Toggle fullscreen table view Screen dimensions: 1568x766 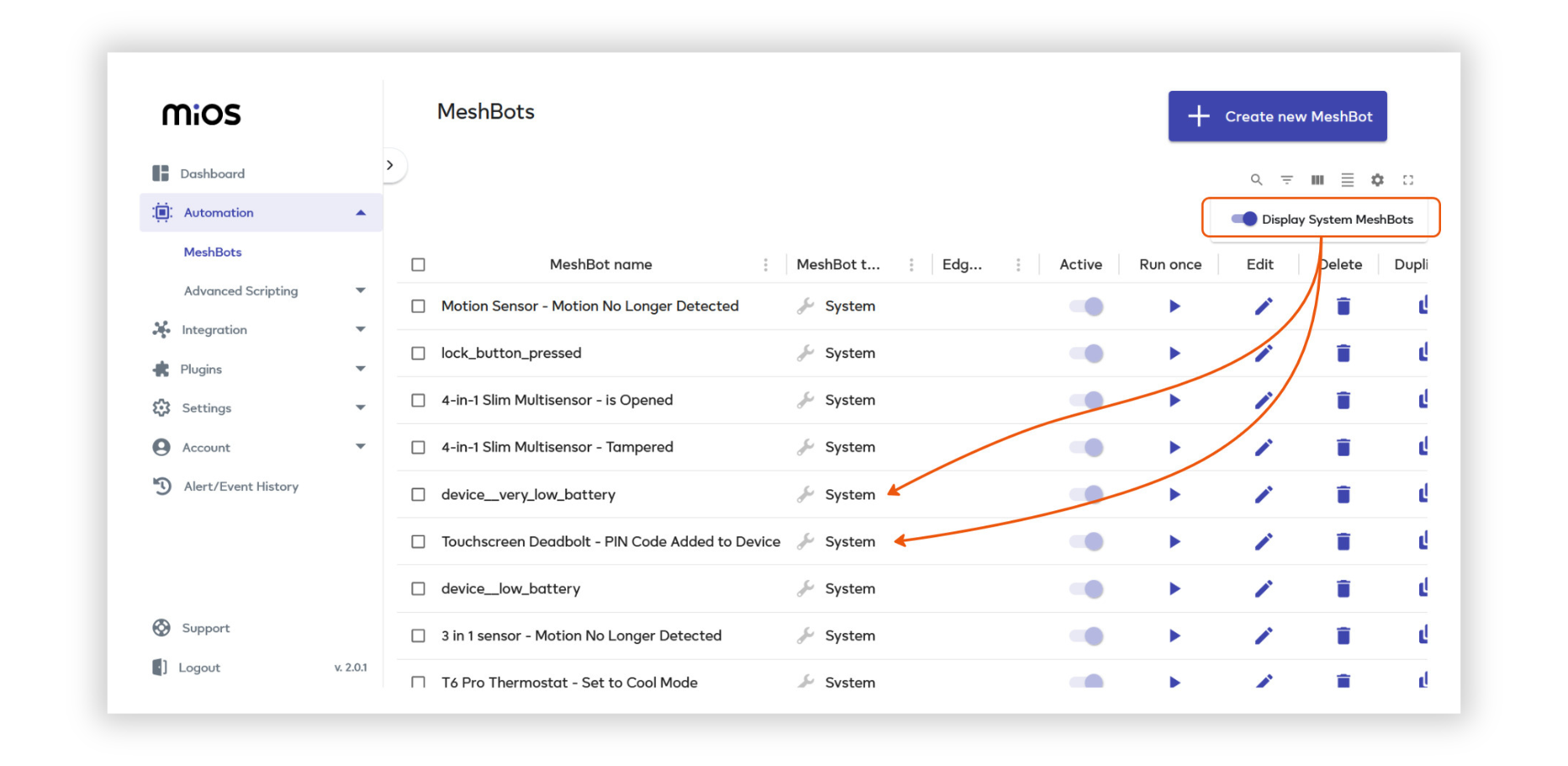(x=1408, y=180)
